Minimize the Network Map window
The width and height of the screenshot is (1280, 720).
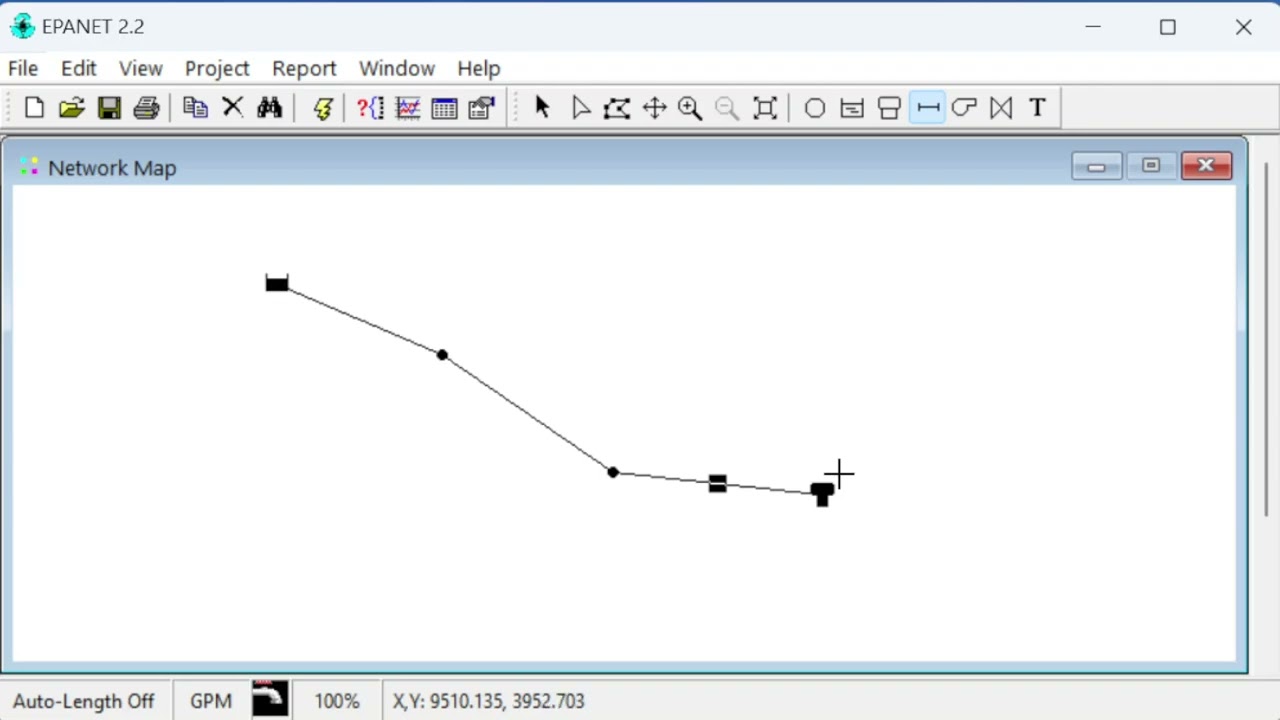pyautogui.click(x=1096, y=166)
